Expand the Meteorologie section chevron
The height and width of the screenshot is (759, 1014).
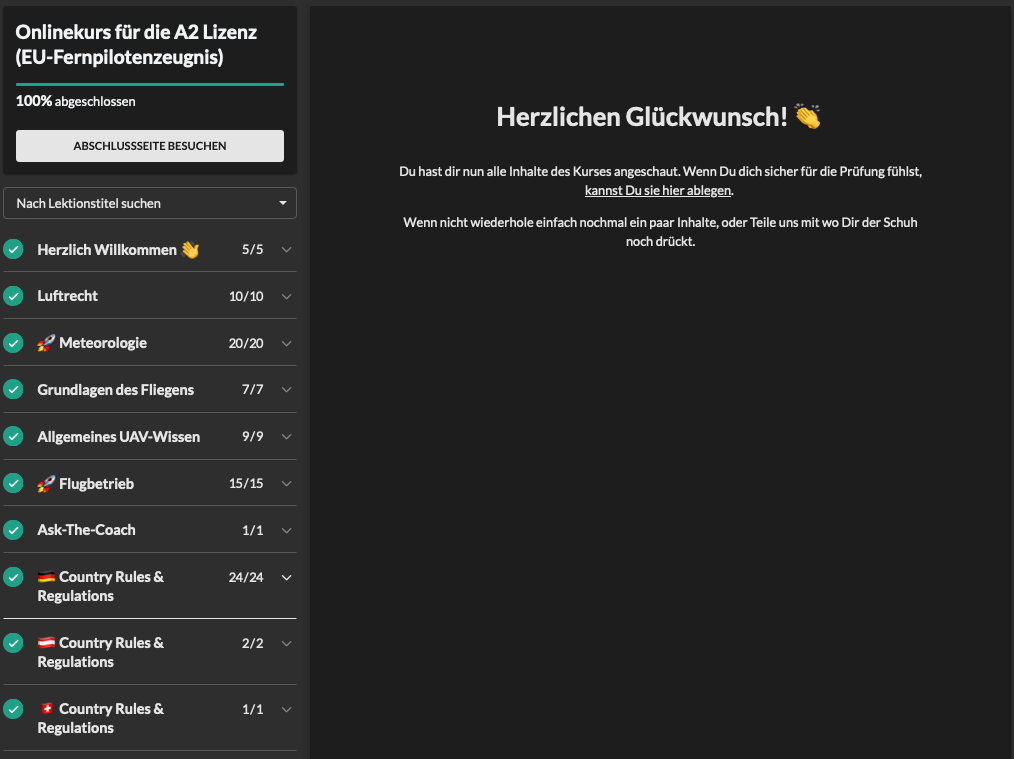287,344
